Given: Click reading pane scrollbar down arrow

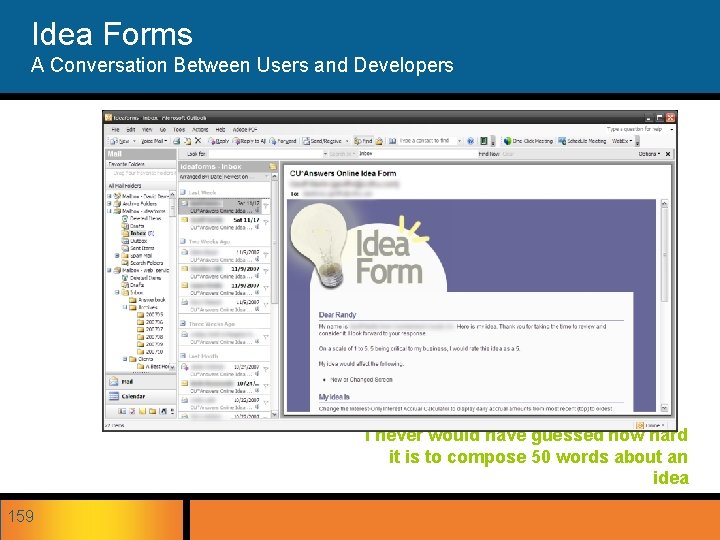Looking at the screenshot, I should point(664,408).
